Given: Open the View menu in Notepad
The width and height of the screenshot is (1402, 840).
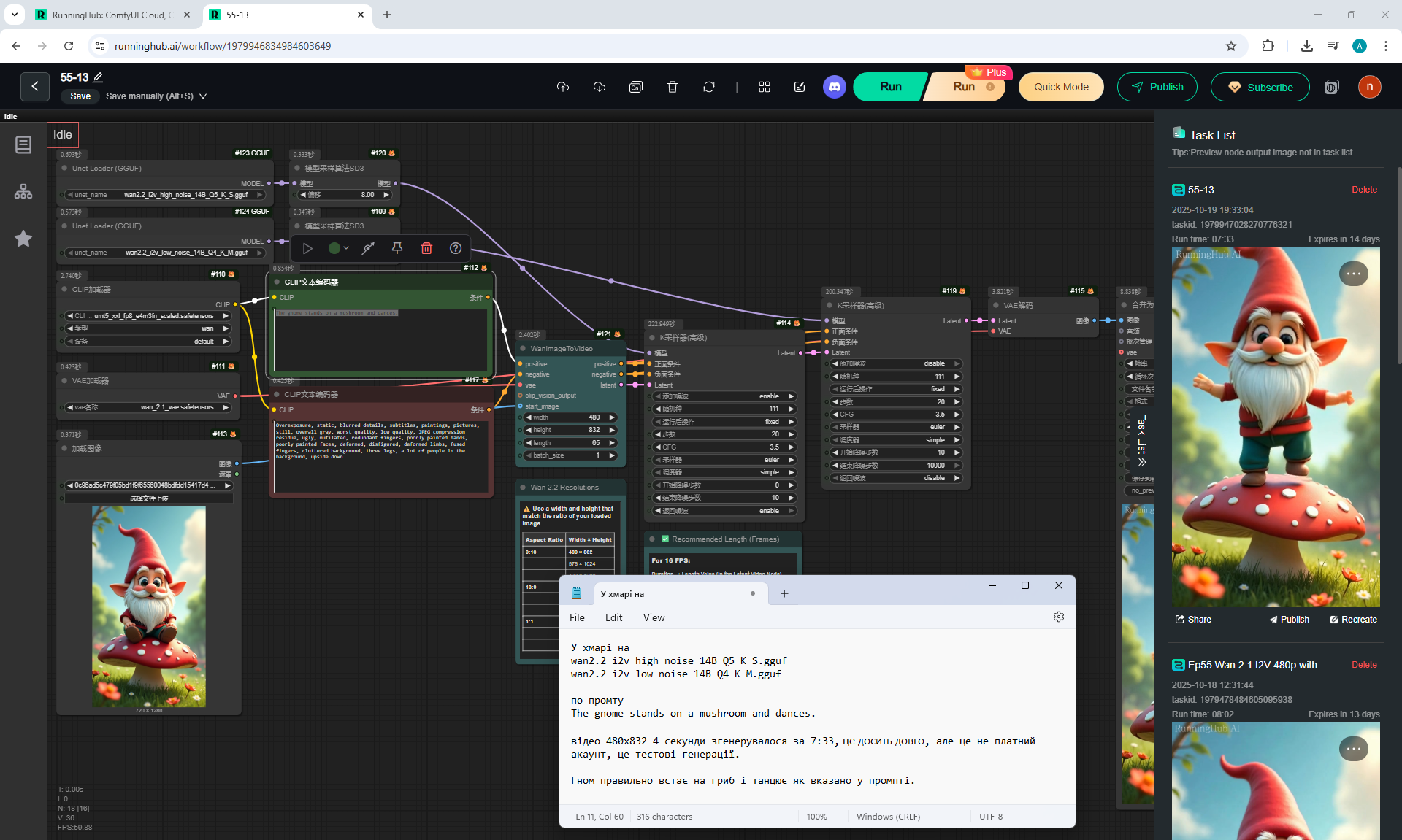Looking at the screenshot, I should click(x=654, y=617).
